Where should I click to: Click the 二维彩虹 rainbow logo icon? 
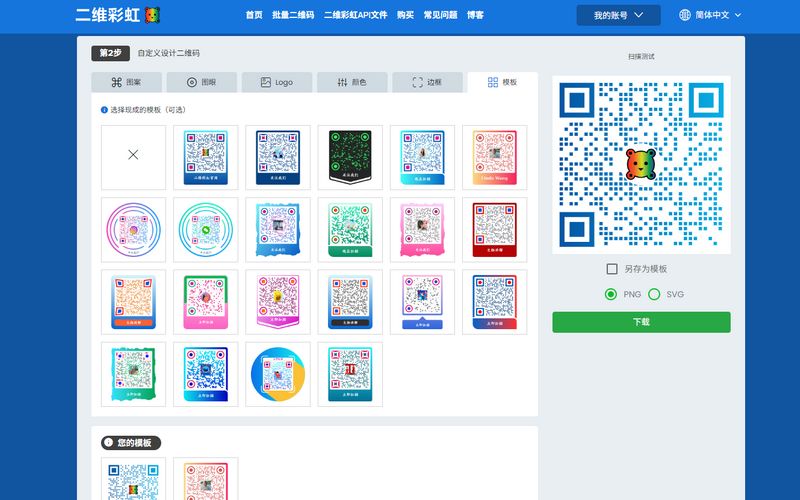(150, 15)
